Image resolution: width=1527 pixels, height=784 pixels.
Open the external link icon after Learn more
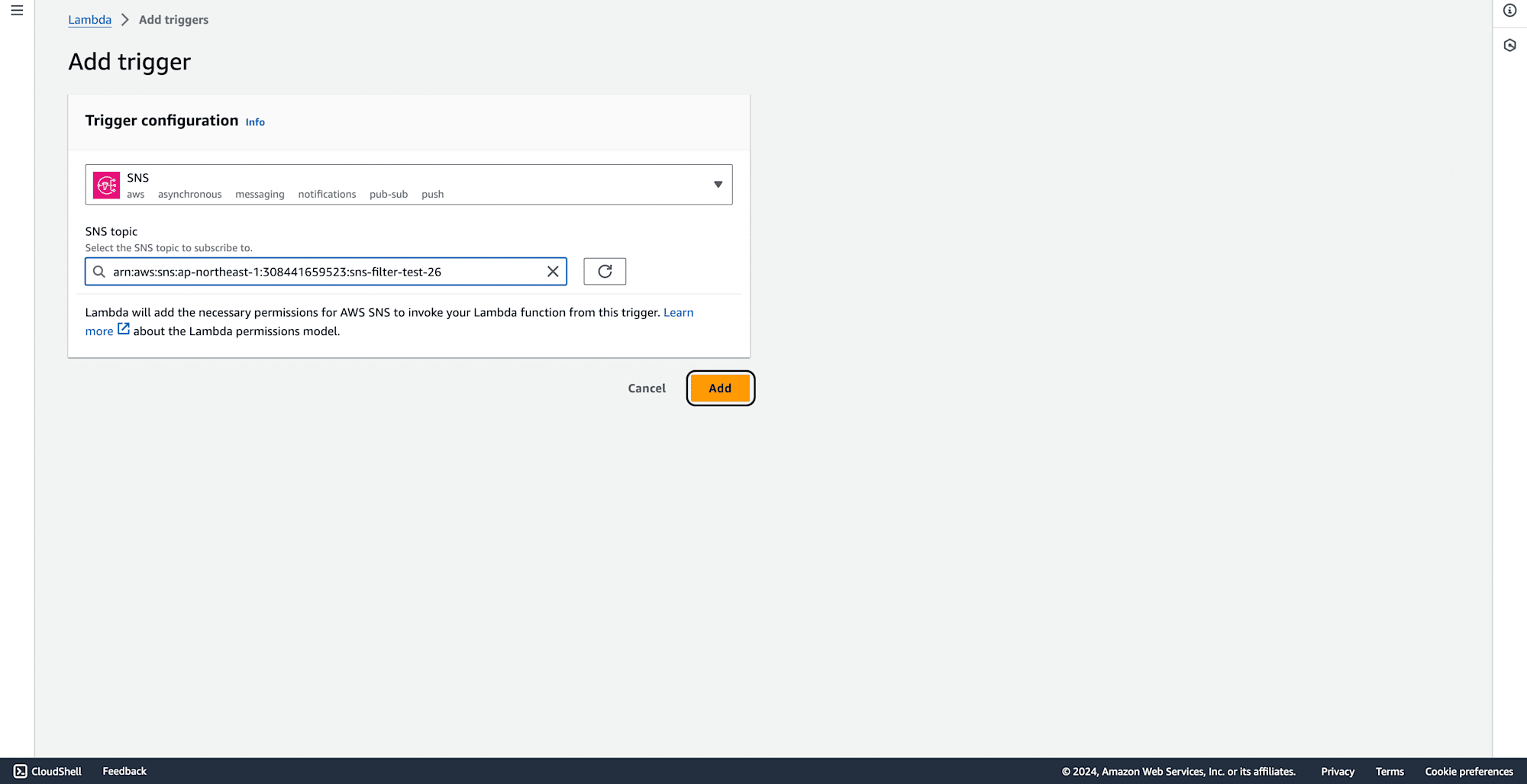(124, 330)
